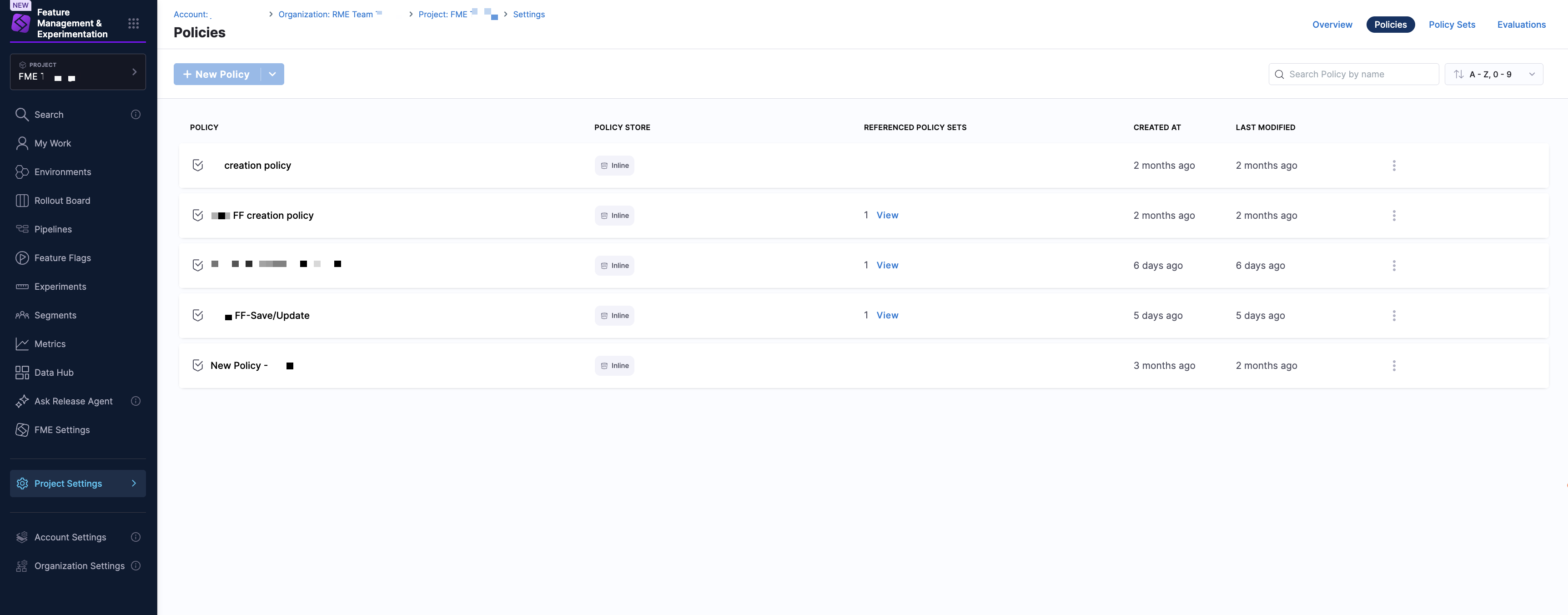
Task: Open the A - Z, 0 - 9 sort dropdown
Action: pos(1493,74)
